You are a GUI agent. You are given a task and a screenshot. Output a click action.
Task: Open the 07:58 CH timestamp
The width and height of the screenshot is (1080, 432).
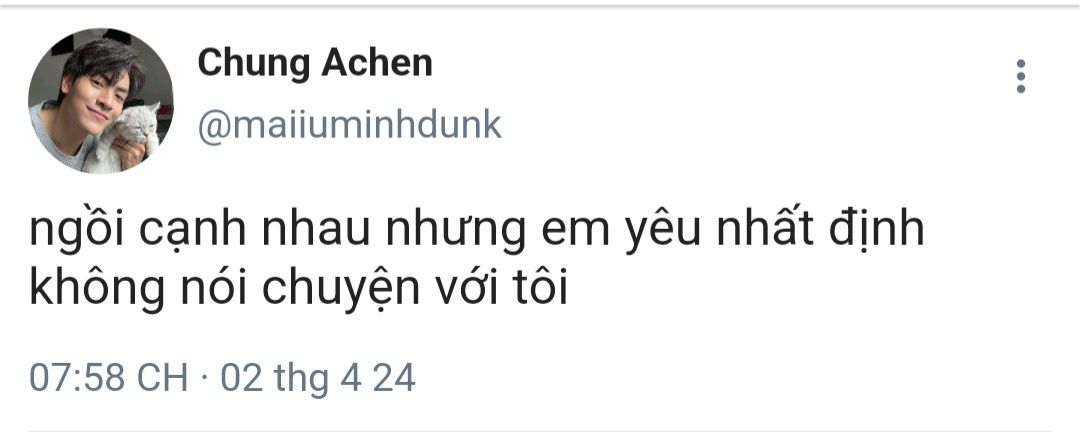click(x=108, y=378)
